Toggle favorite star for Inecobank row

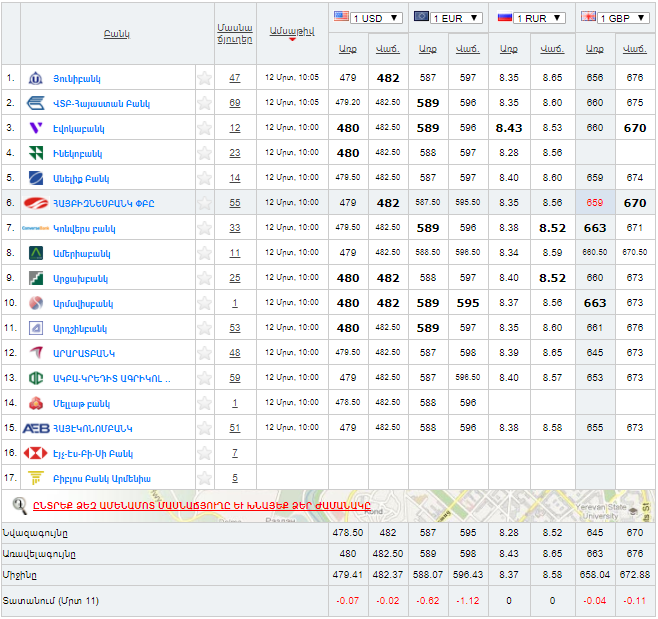204,153
